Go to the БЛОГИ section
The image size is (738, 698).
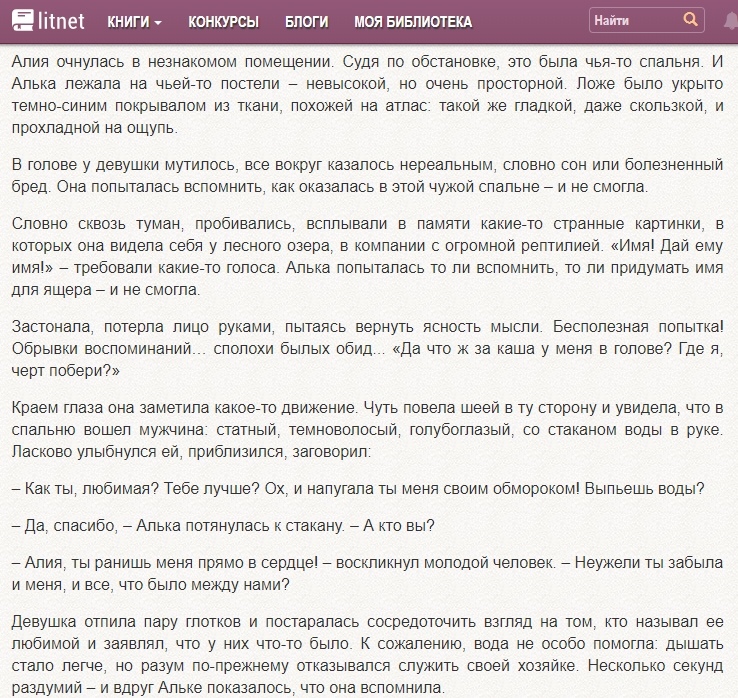pyautogui.click(x=306, y=21)
